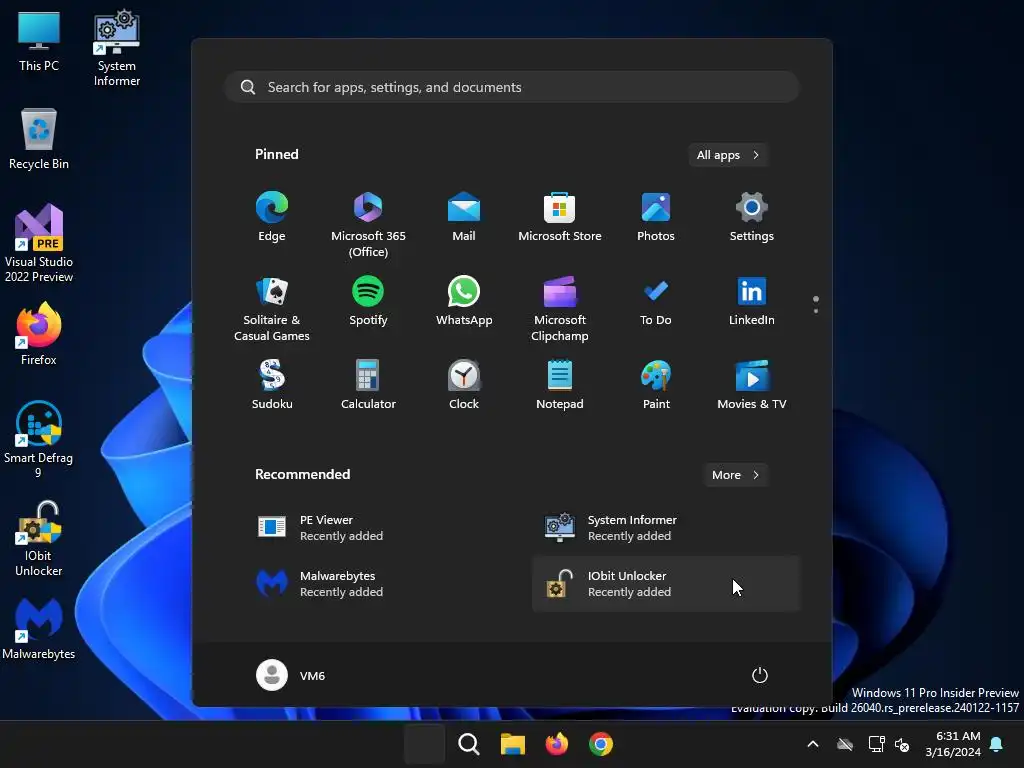Show More recommended items
This screenshot has width=1024, height=768.
735,475
